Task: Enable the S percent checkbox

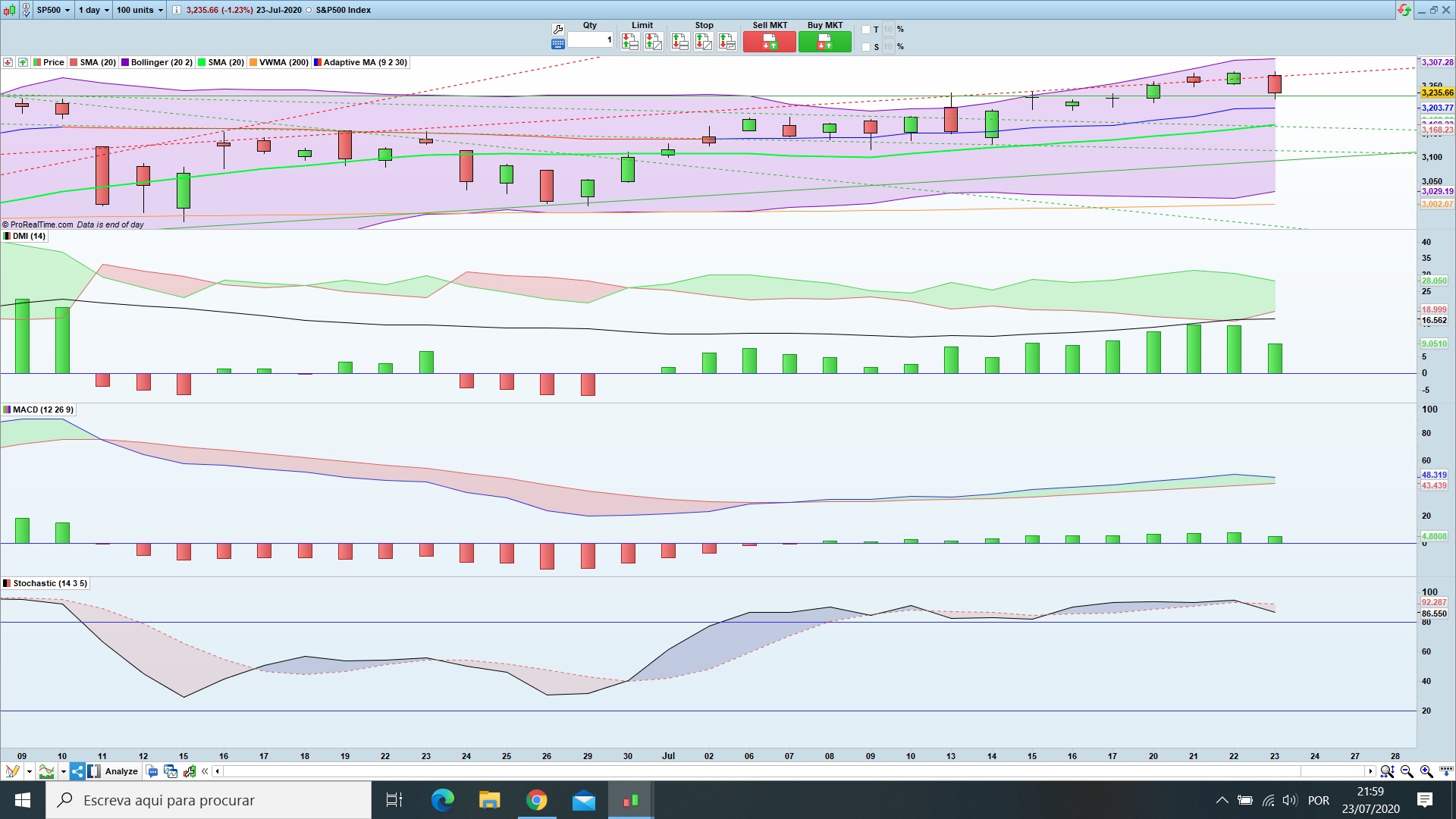Action: pos(866,47)
